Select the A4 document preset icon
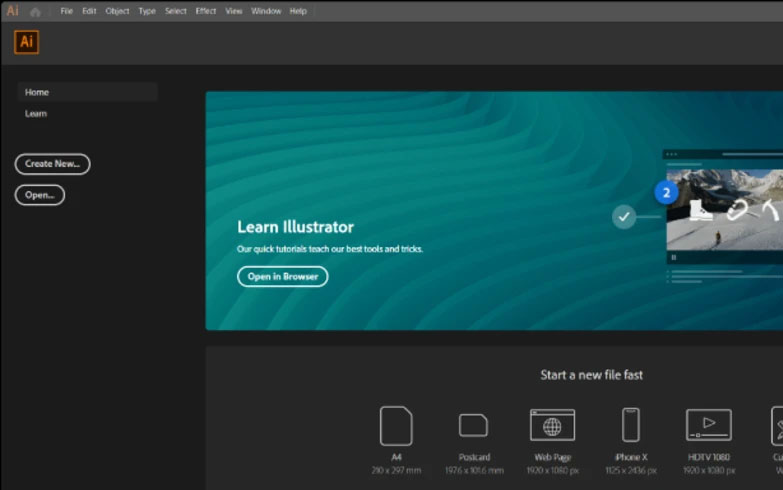This screenshot has height=490, width=783. tap(396, 426)
